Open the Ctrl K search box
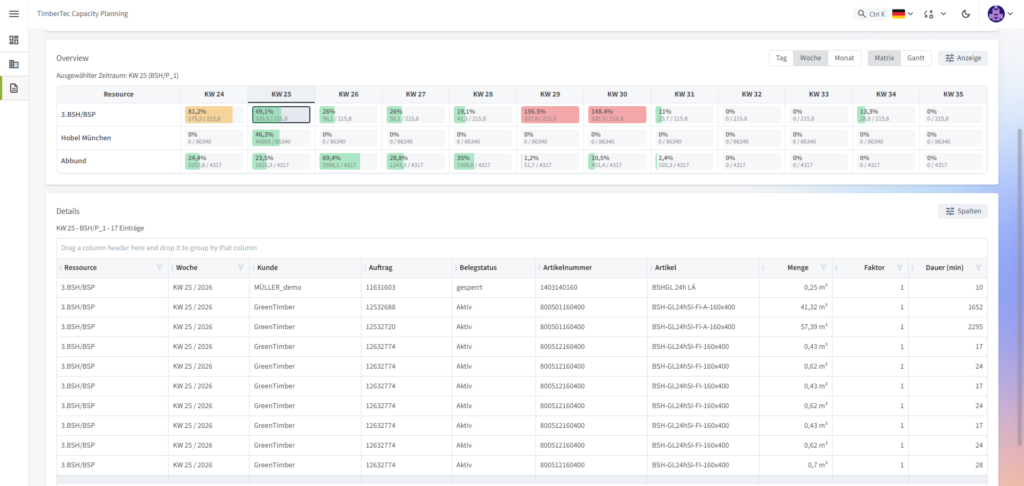Viewport: 1024px width, 486px height. tap(871, 14)
